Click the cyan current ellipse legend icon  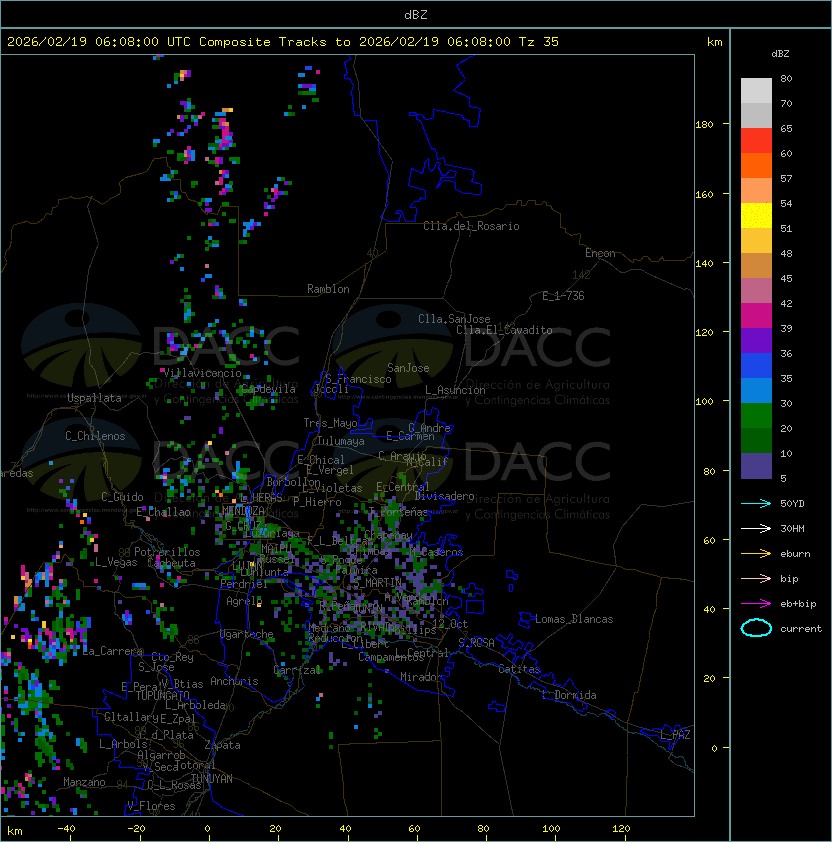coord(756,628)
